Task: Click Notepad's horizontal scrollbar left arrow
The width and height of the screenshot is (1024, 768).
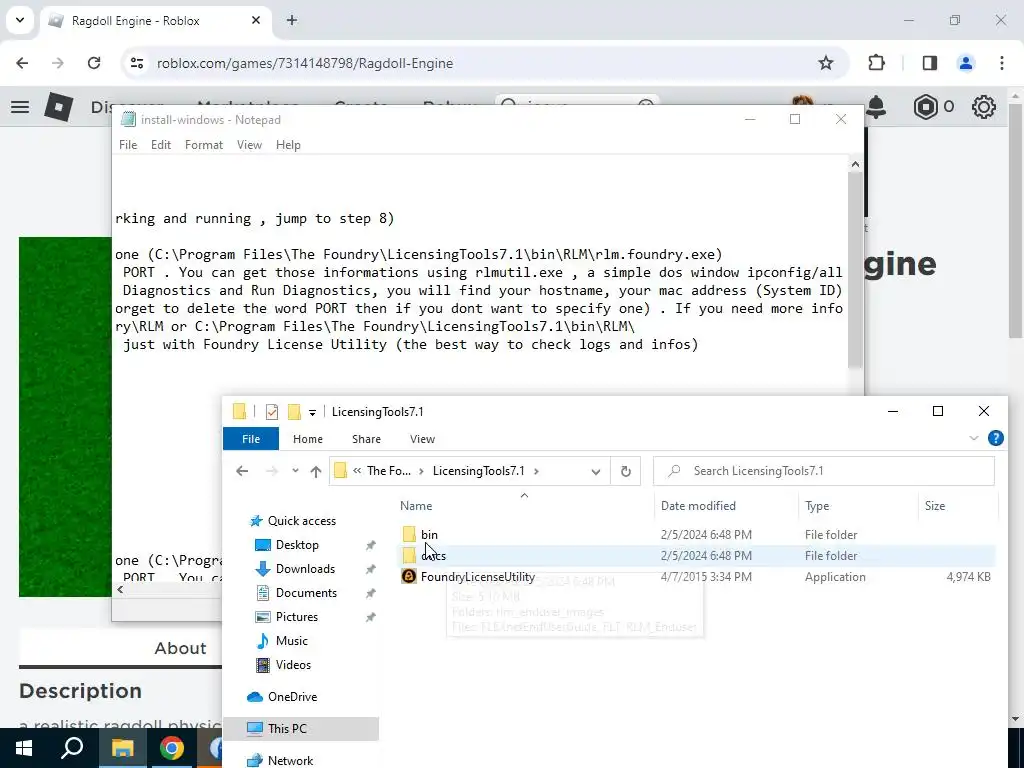Action: tap(120, 589)
